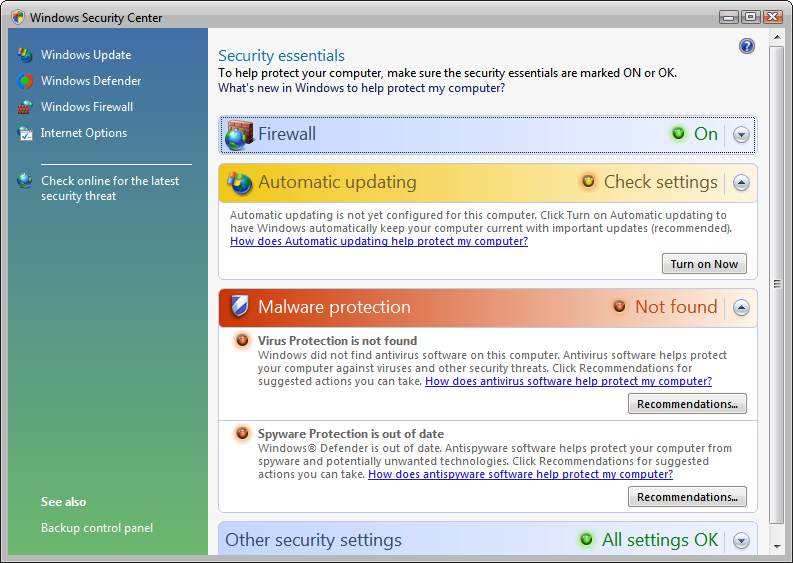The height and width of the screenshot is (563, 793).
Task: Click the vertical scrollbar down arrow
Action: coord(777,548)
